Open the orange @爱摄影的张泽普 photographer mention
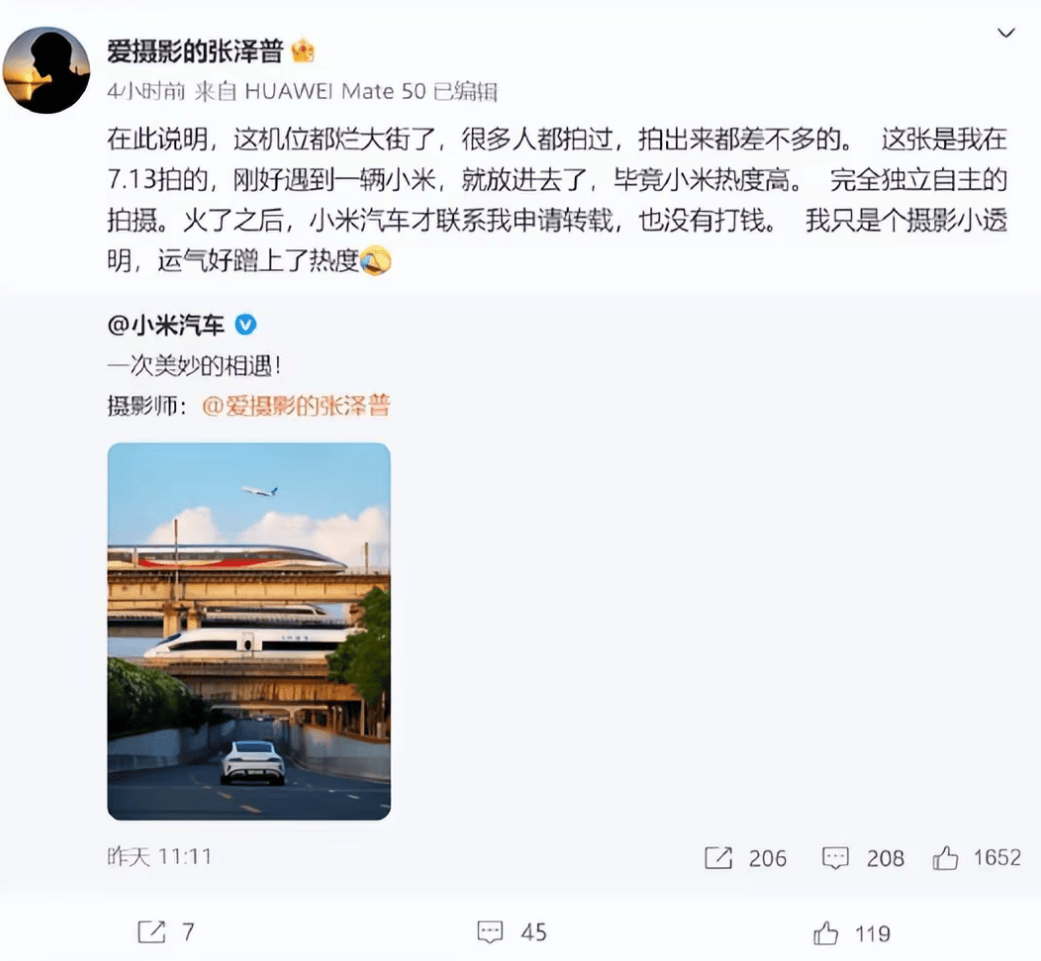This screenshot has height=961, width=1041. coord(296,406)
